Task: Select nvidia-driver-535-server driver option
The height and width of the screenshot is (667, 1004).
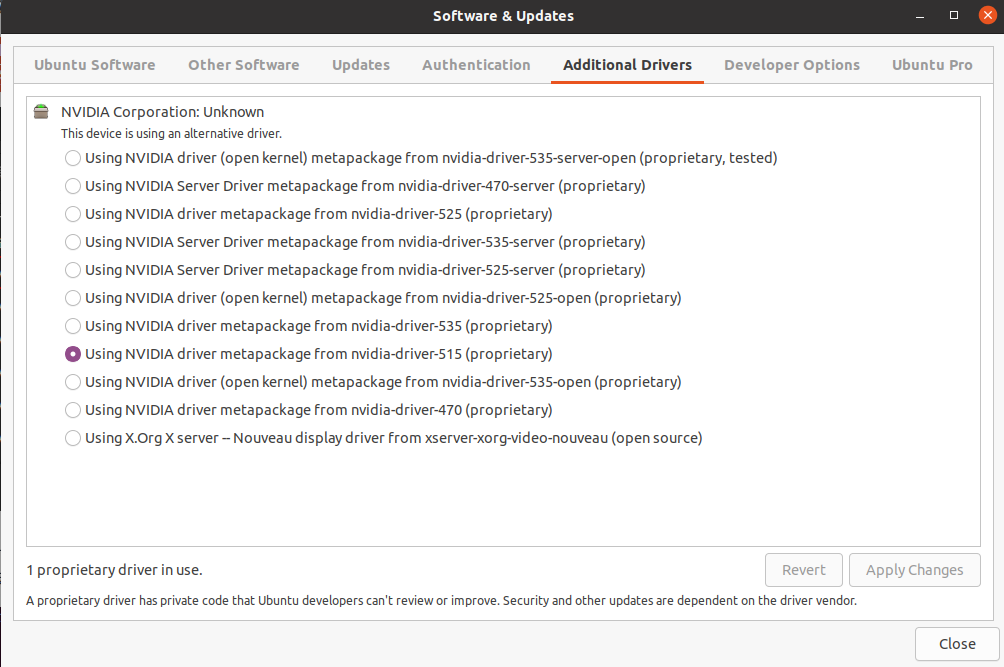Action: (73, 242)
